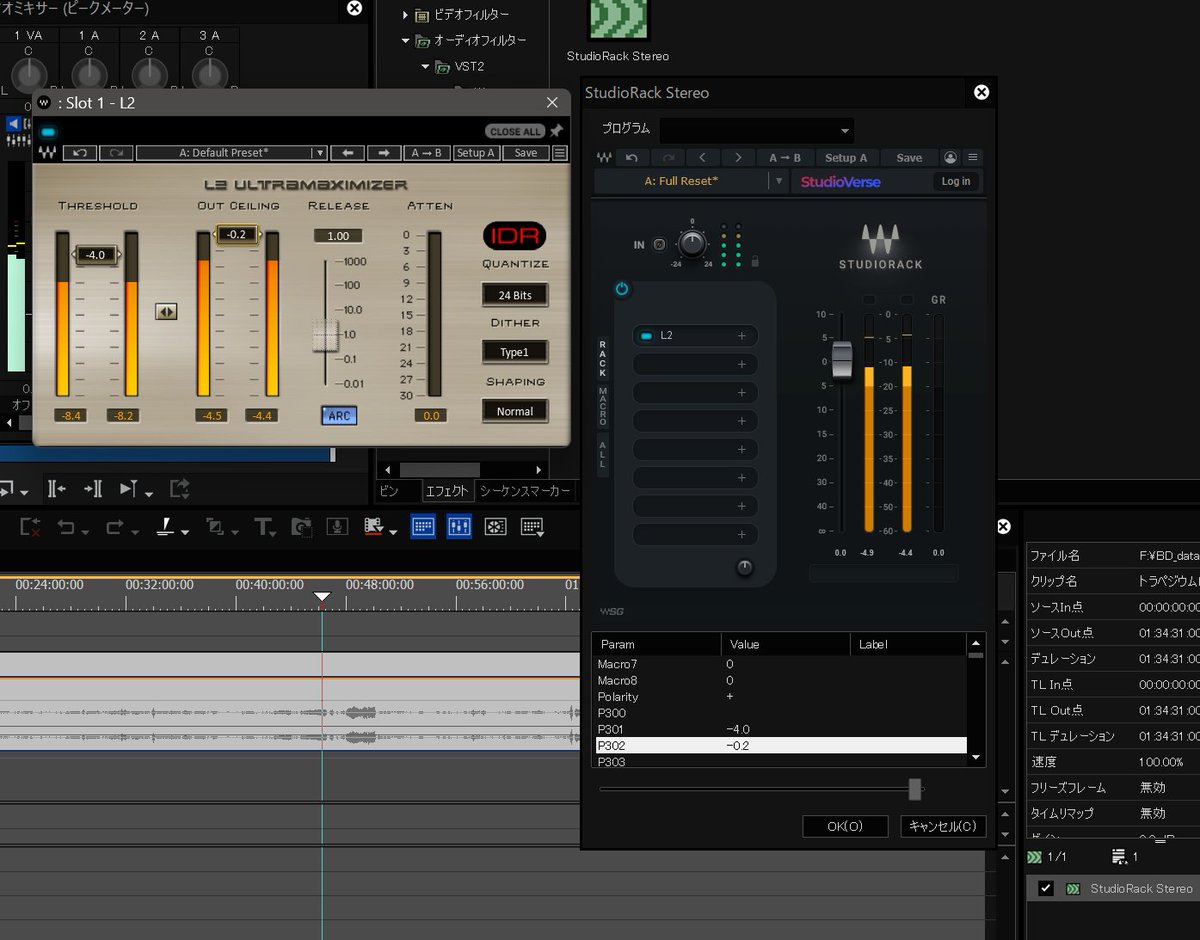Open the プログラム program combo box
The image size is (1200, 940).
click(x=757, y=130)
